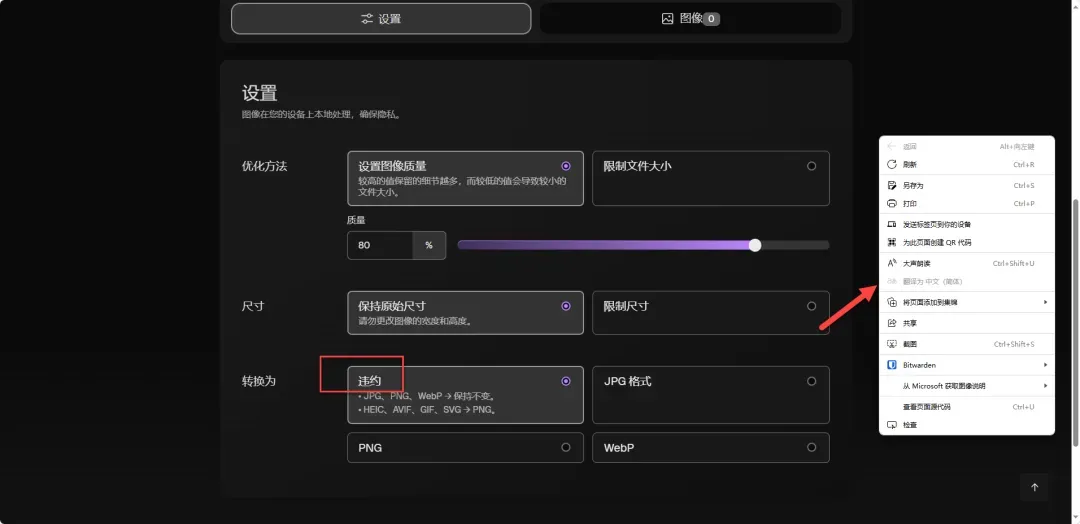Click the QR code icon (为此页面创建 QR 代码)

[x=891, y=242]
